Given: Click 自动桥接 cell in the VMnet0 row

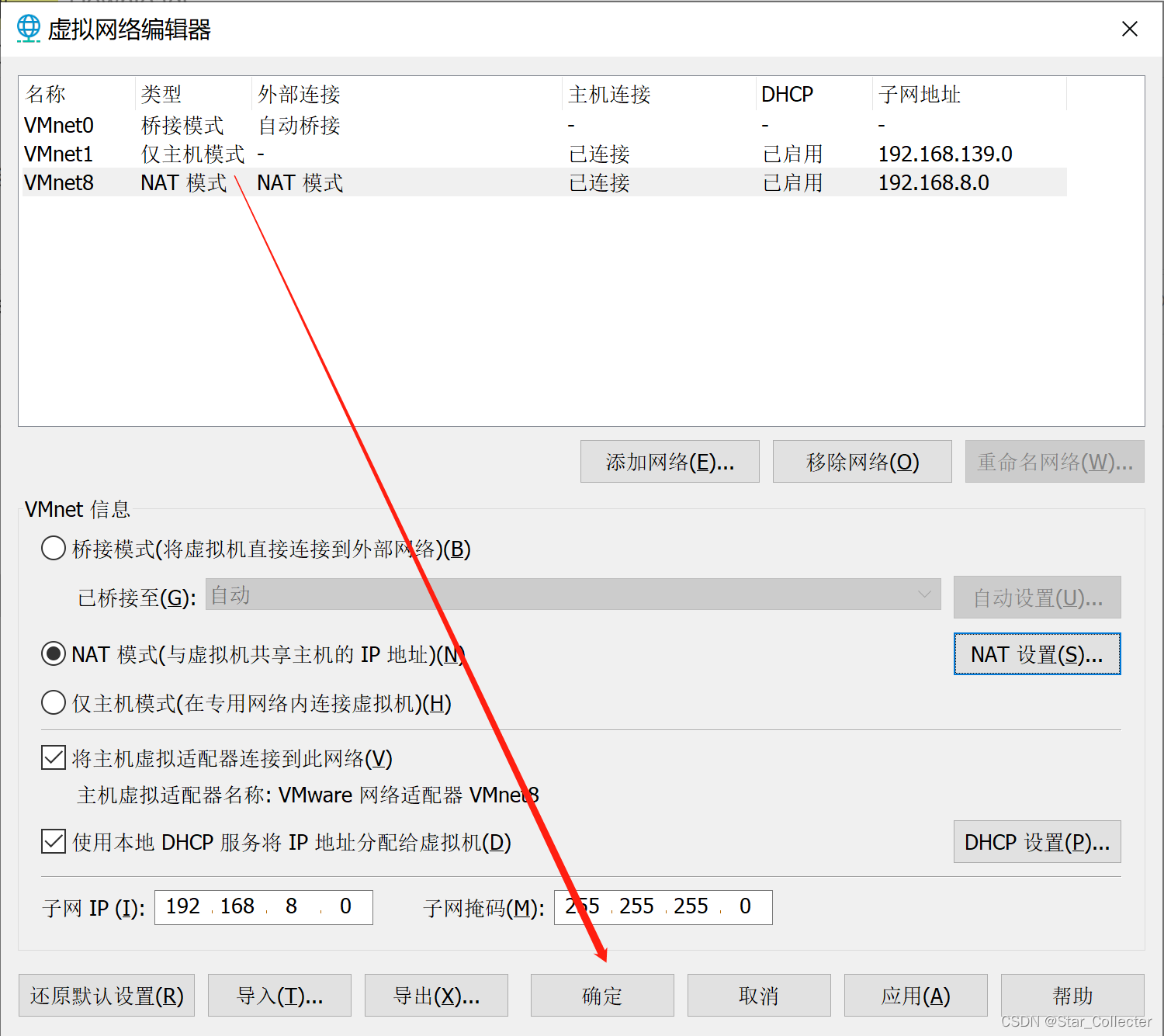Looking at the screenshot, I should pyautogui.click(x=299, y=125).
